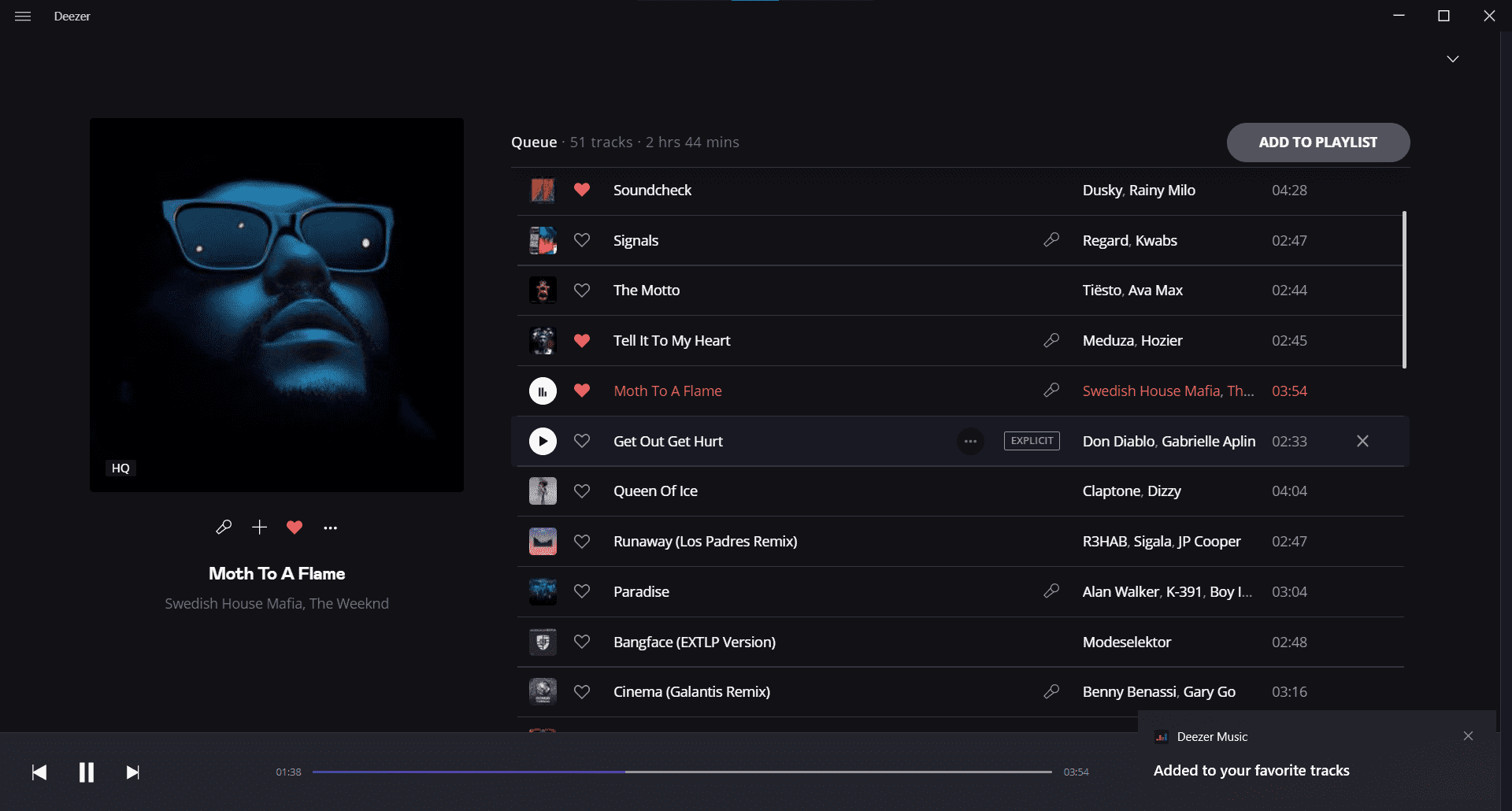Skip to the previous track
This screenshot has width=1512, height=811.
(x=39, y=772)
